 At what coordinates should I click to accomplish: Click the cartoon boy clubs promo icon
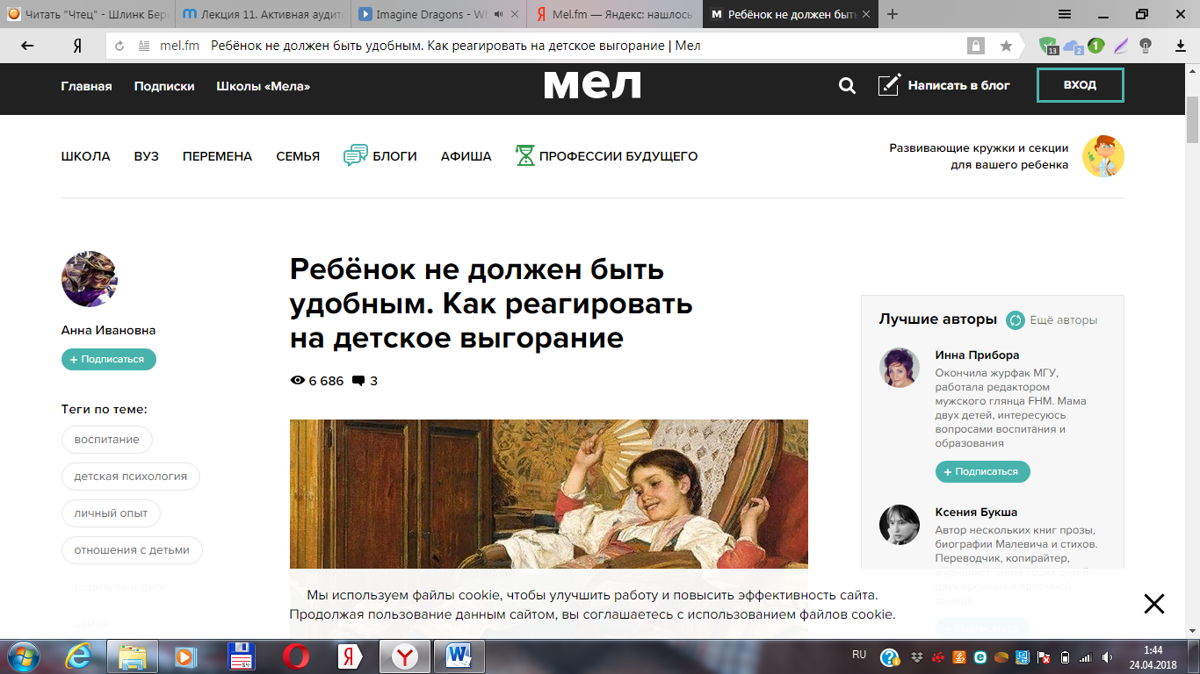(1103, 156)
